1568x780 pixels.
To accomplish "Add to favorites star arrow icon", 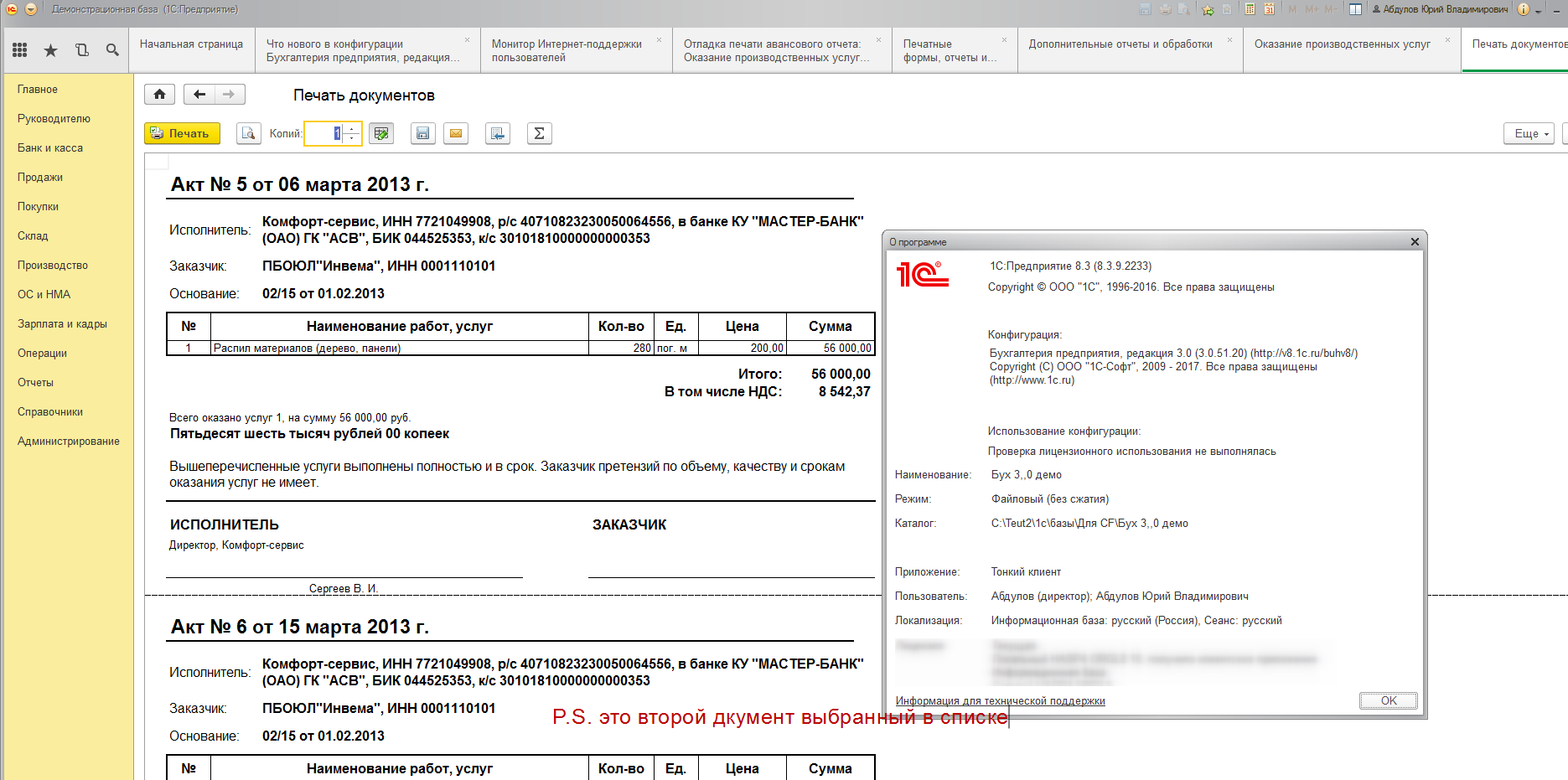I will 1208,9.
